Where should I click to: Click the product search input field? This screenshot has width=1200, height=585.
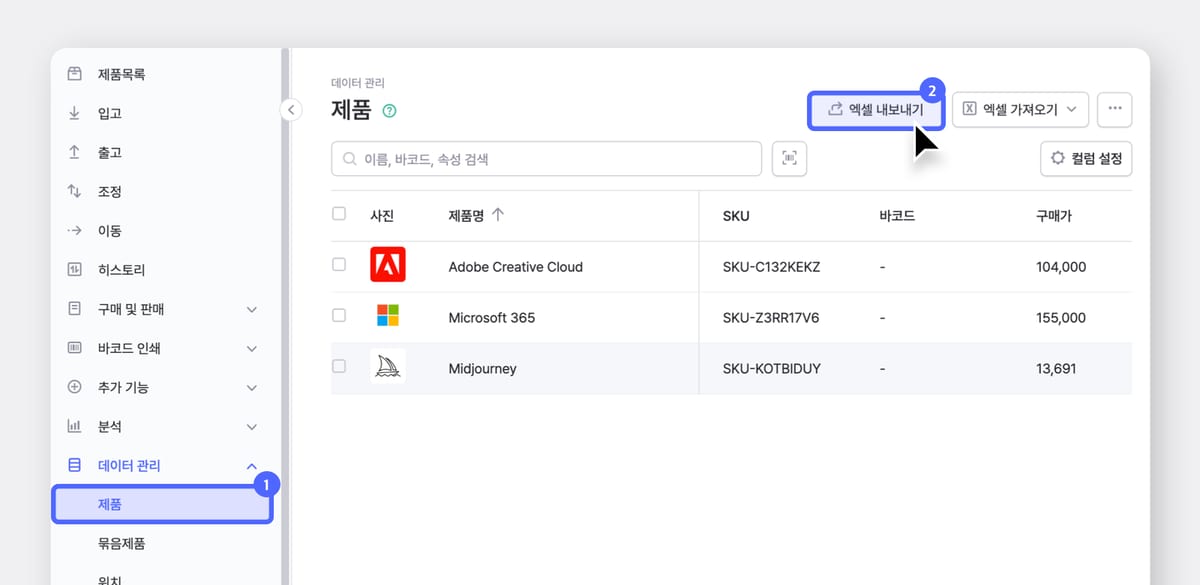(546, 159)
